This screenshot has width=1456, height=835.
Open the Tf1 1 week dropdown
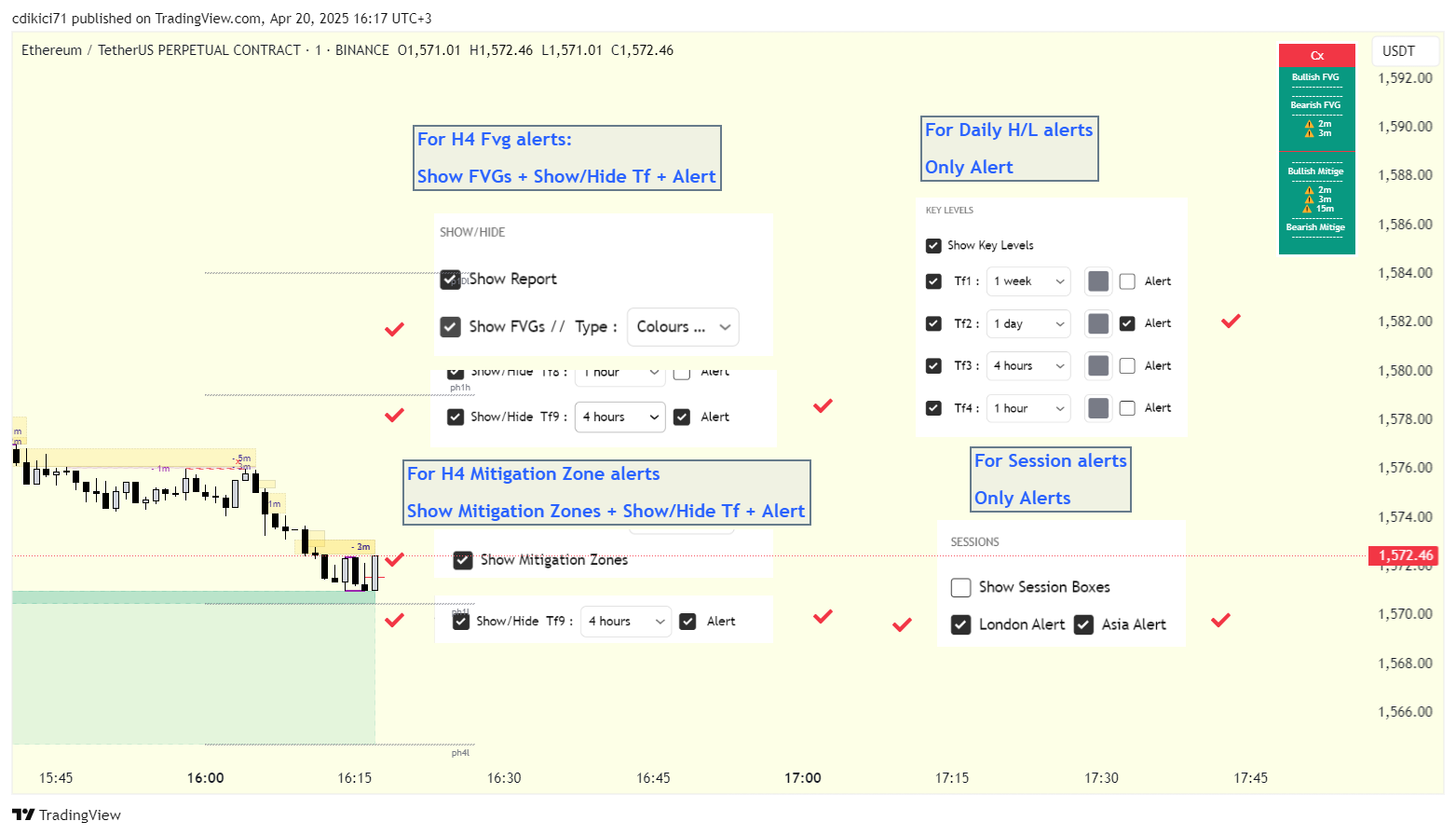tap(1028, 281)
